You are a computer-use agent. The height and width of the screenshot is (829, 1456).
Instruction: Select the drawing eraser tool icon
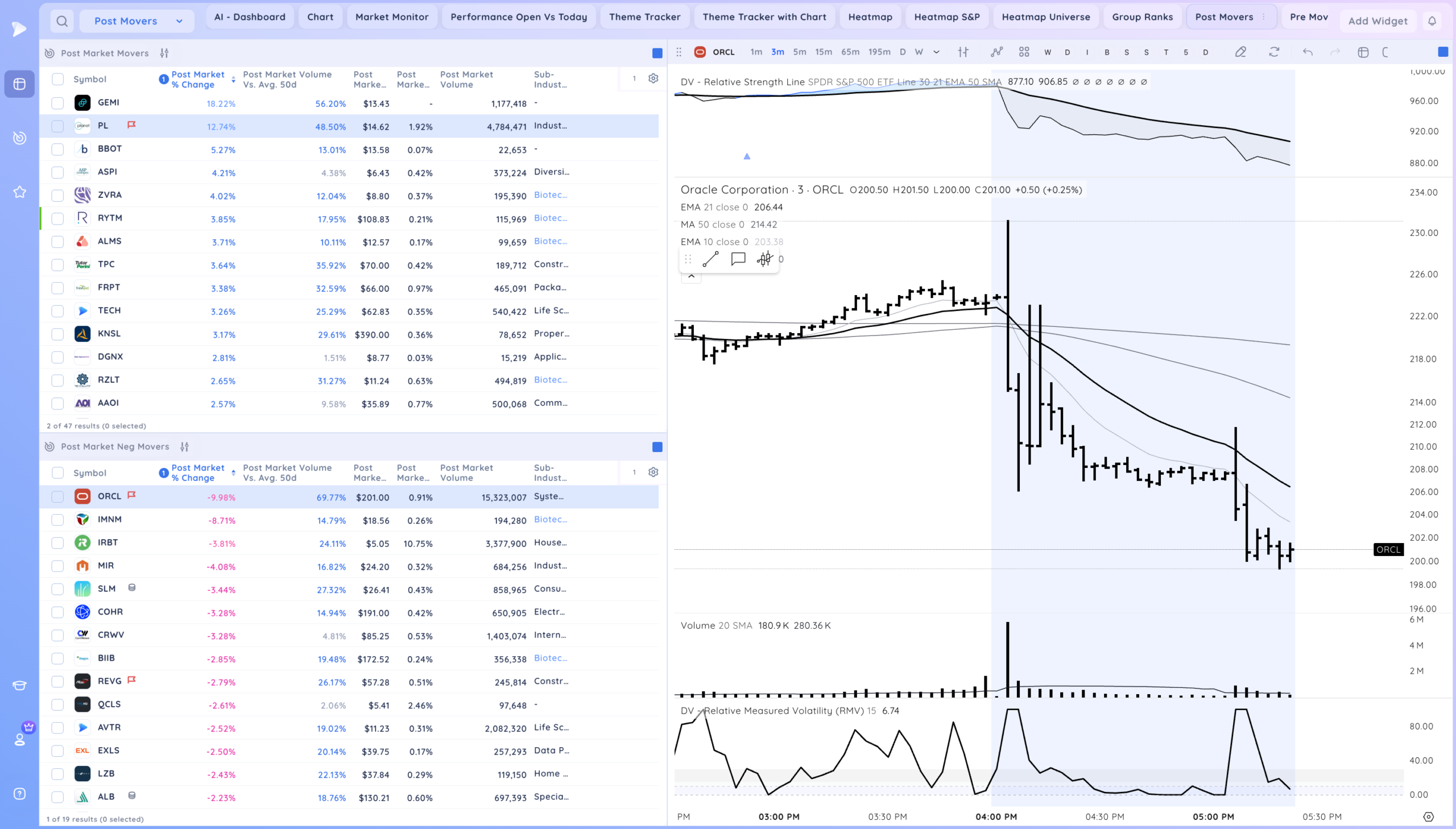(x=1240, y=52)
